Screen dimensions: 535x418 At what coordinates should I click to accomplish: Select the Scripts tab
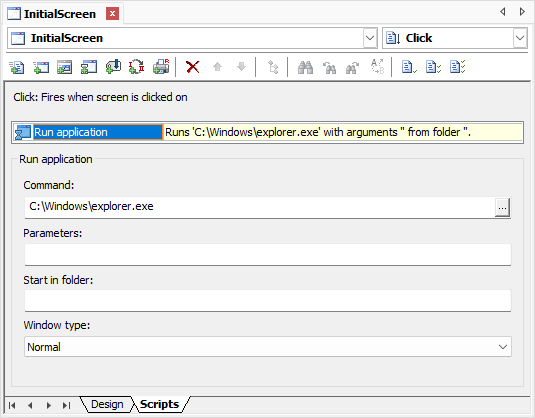click(159, 404)
